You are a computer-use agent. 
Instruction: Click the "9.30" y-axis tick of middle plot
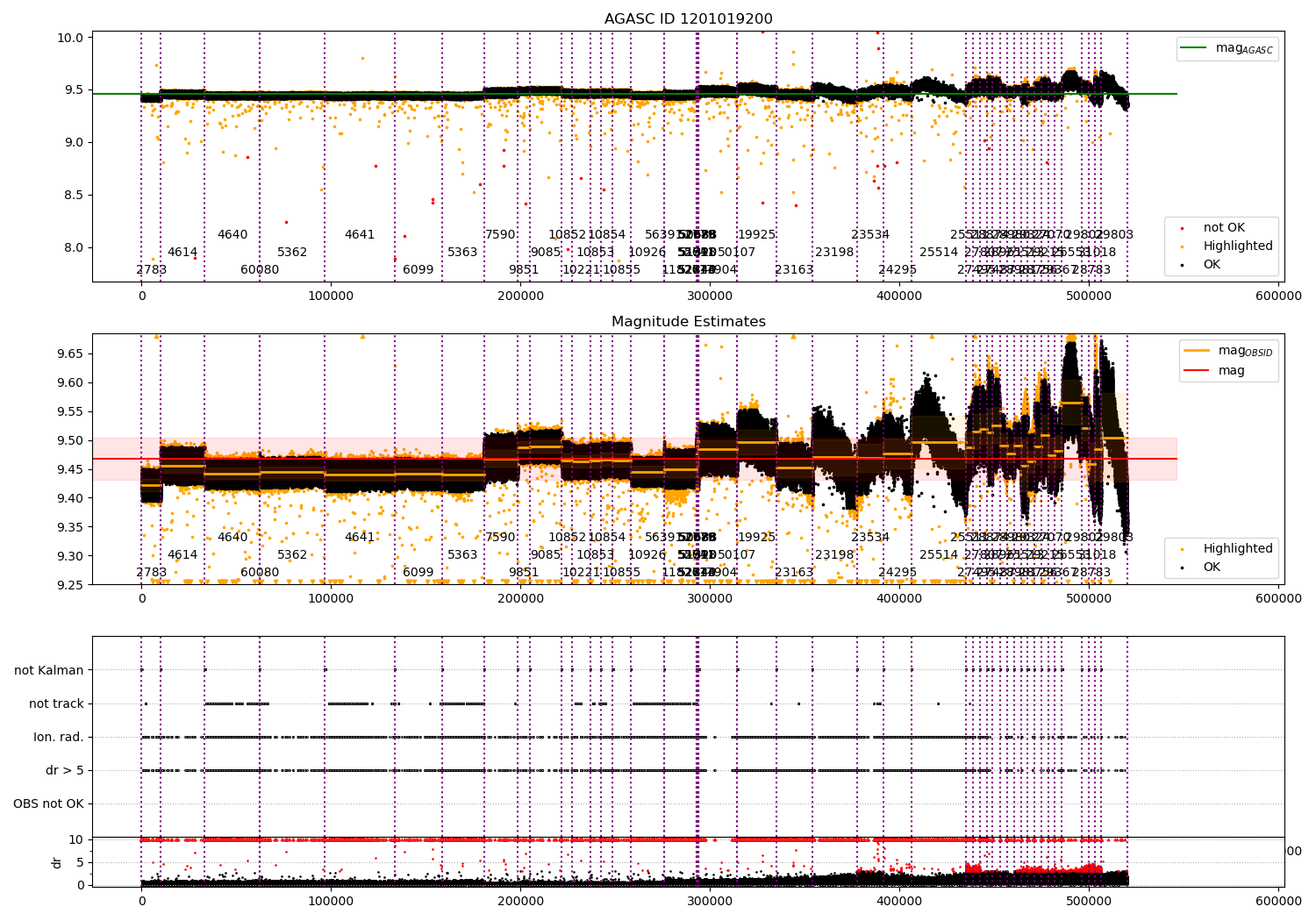tap(70, 556)
